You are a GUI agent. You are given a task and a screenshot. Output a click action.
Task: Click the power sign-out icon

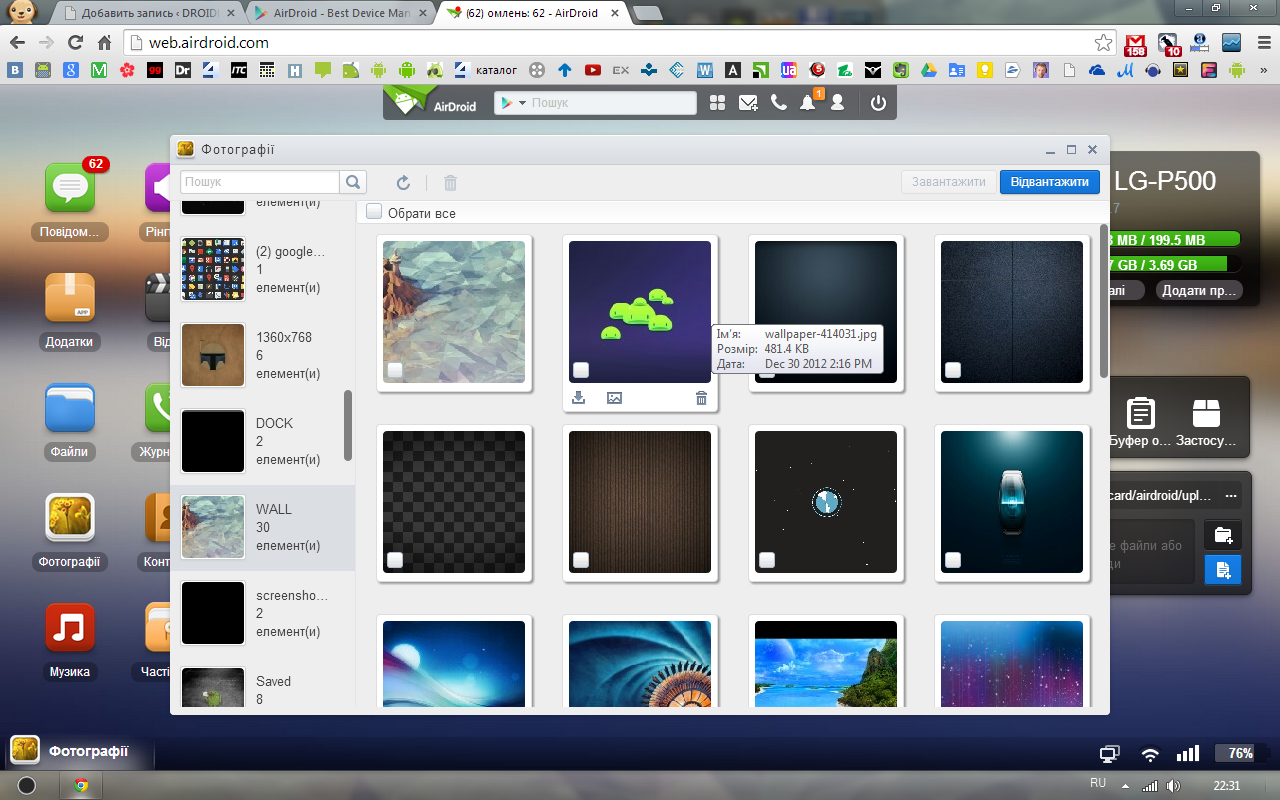point(878,103)
